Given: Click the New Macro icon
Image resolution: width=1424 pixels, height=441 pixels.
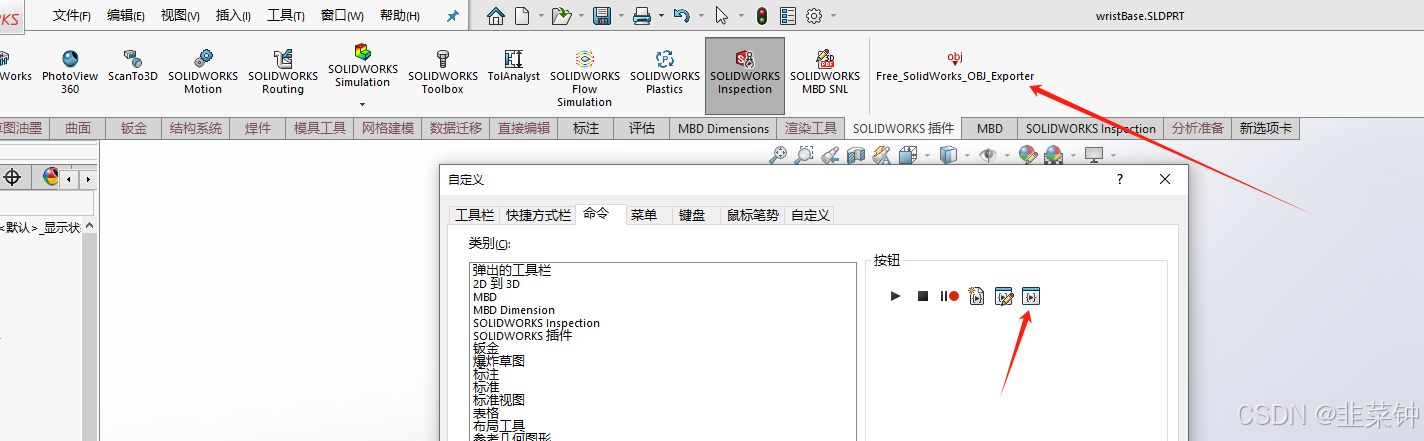Looking at the screenshot, I should coord(977,296).
